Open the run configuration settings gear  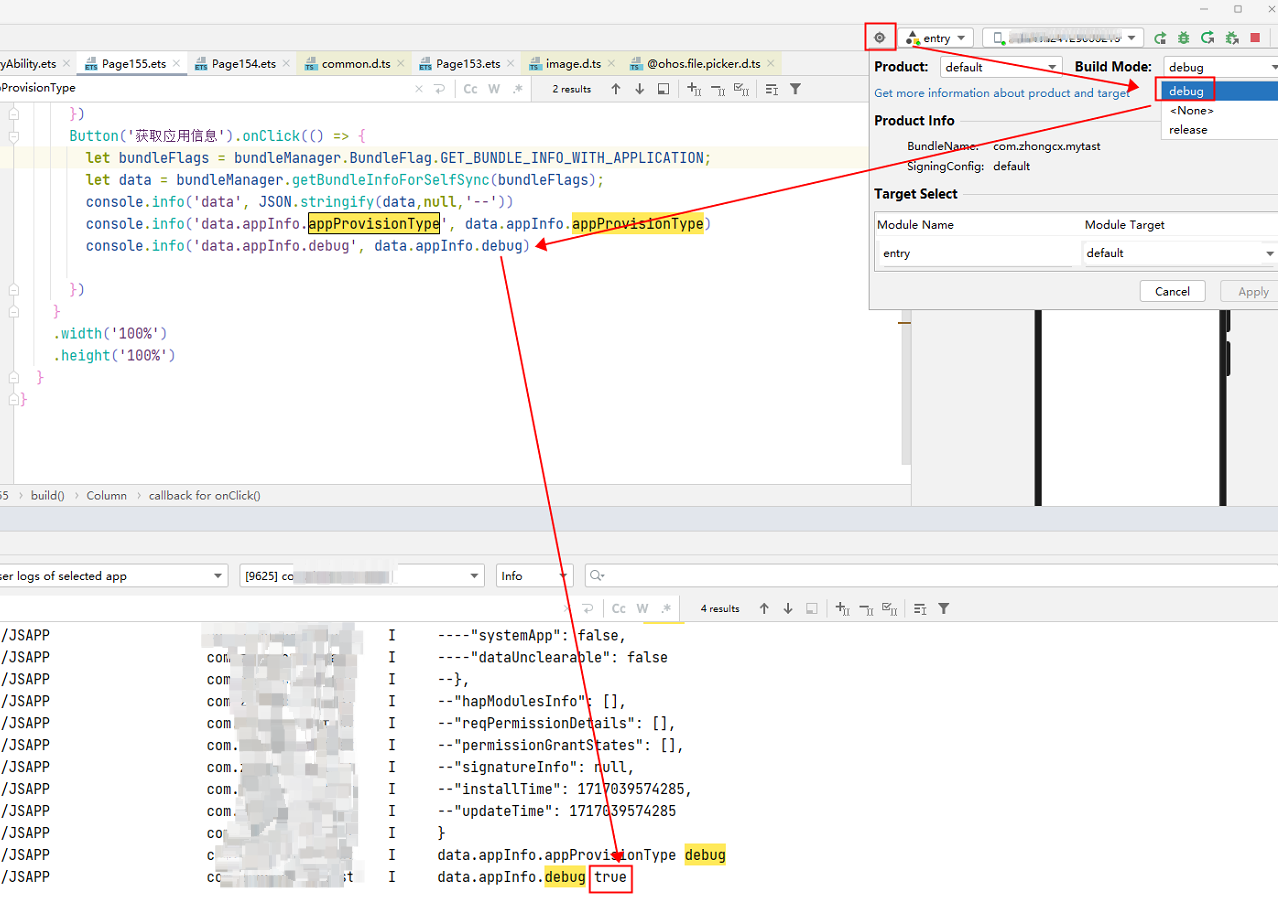pos(879,37)
